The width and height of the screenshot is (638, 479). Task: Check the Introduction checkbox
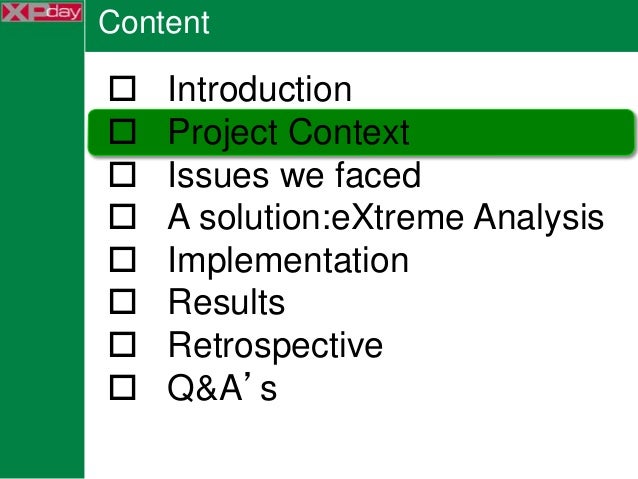(122, 88)
